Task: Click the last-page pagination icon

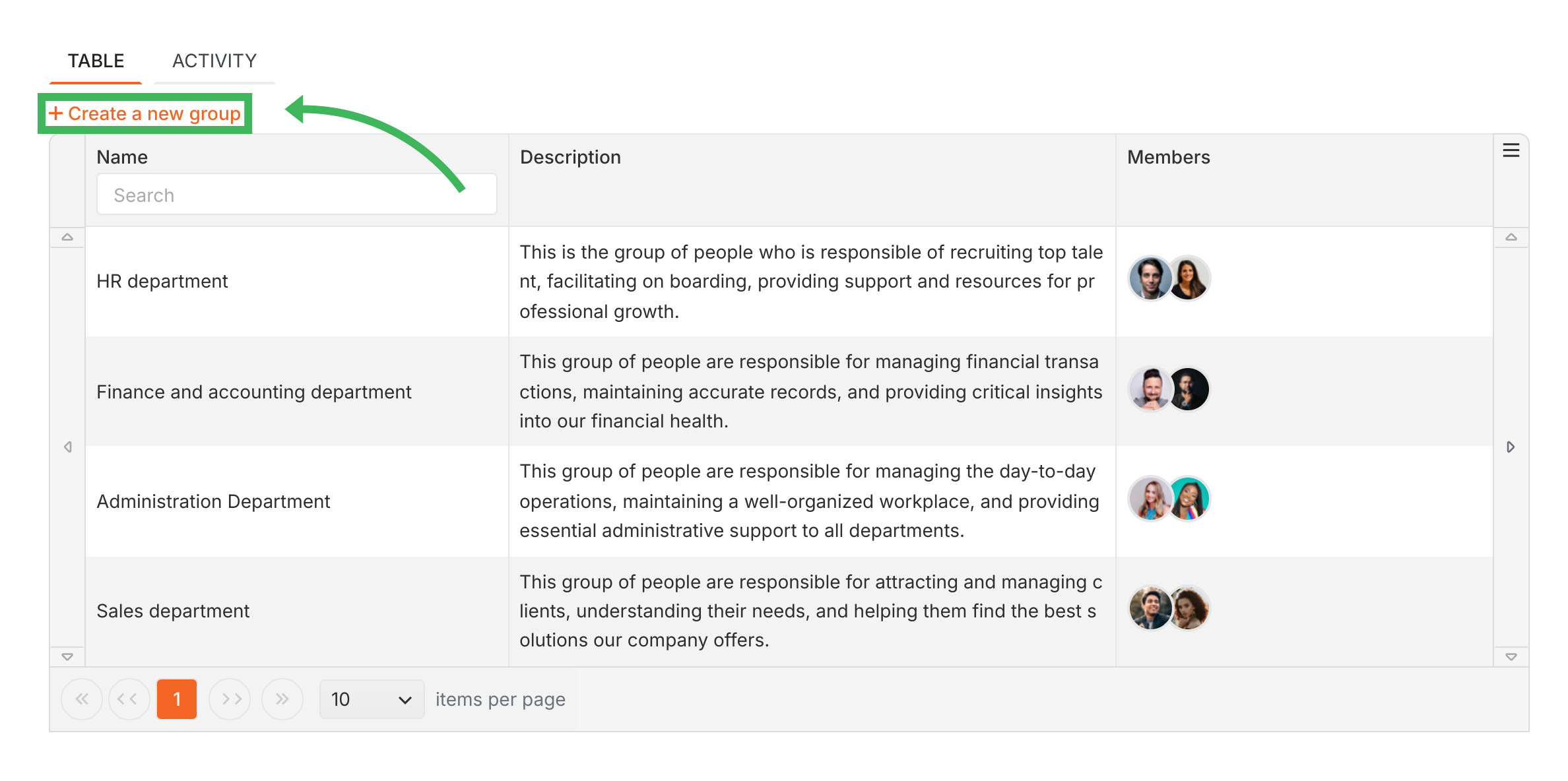Action: [x=282, y=699]
